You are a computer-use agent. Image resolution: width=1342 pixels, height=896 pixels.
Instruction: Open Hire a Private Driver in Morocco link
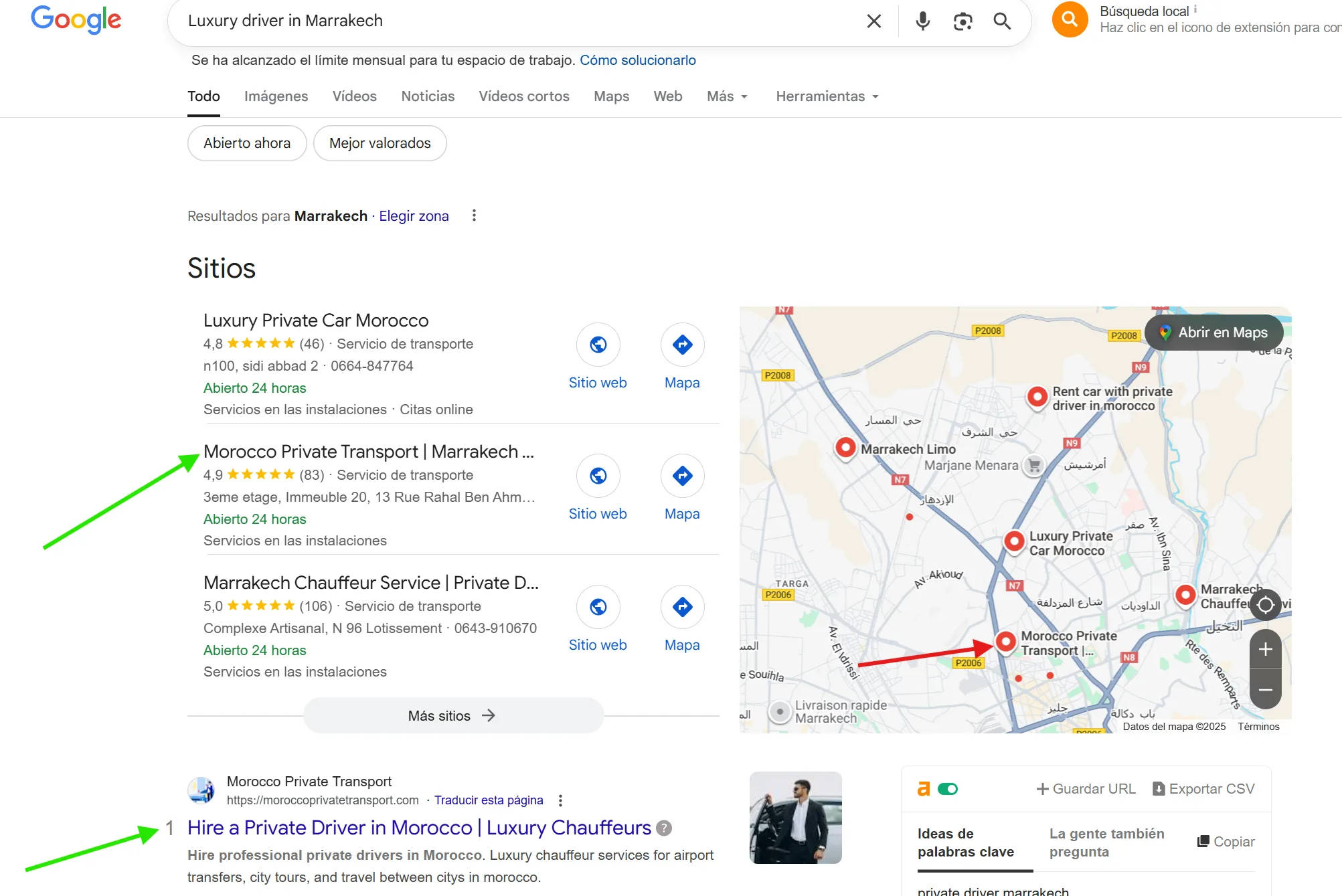(x=419, y=828)
